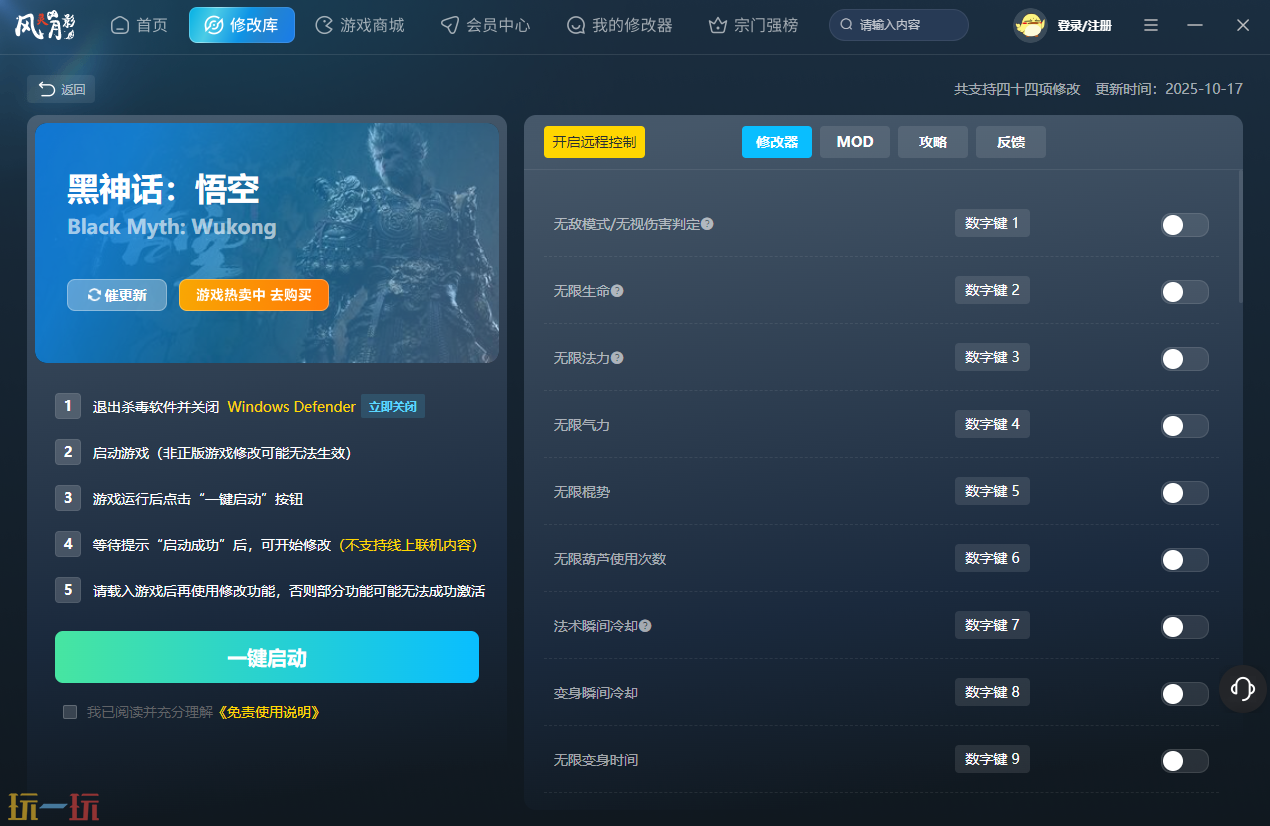1270x826 pixels.
Task: Click the 数字键 8 hotkey button
Action: click(x=992, y=692)
